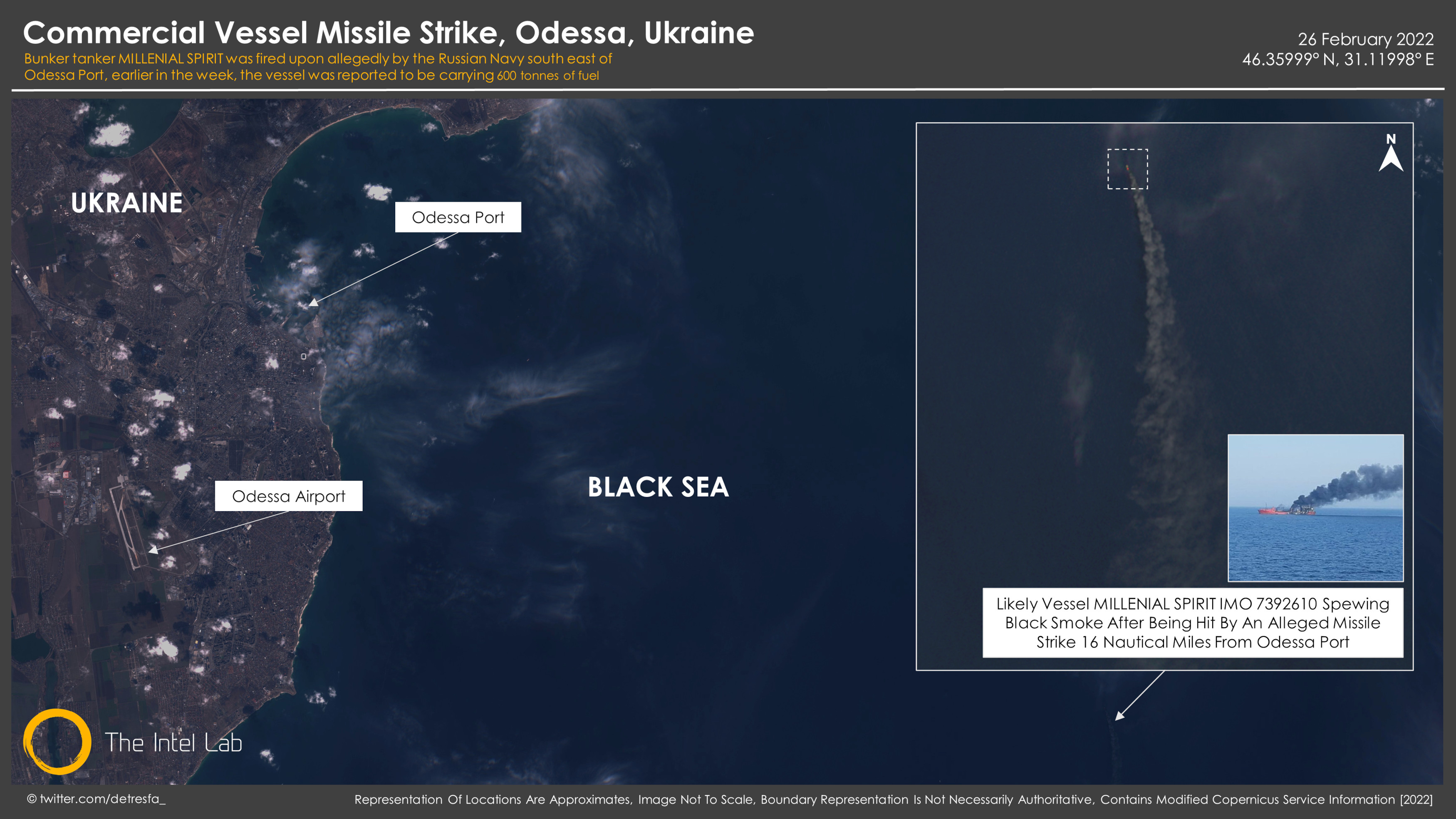The width and height of the screenshot is (1456, 819).
Task: Click 'The Intel Lab' wordmark text
Action: click(x=173, y=743)
